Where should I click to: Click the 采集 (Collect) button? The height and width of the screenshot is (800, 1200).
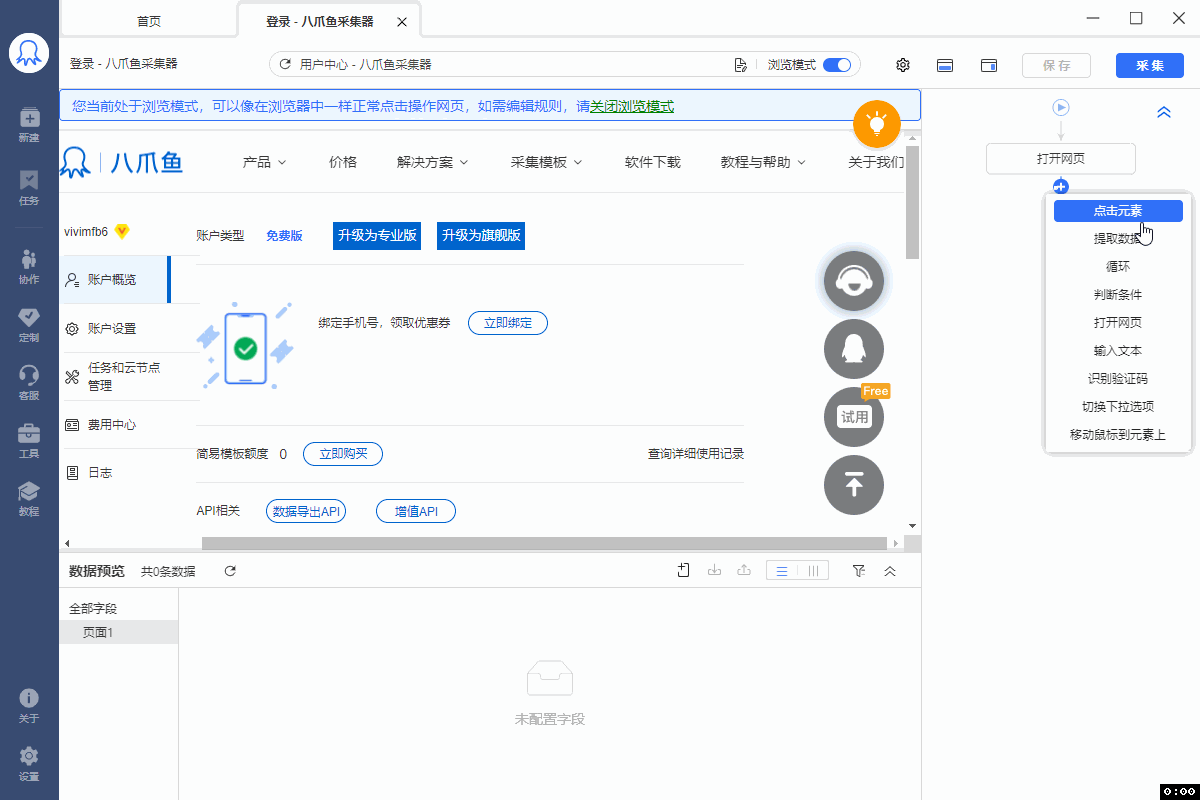pyautogui.click(x=1150, y=65)
